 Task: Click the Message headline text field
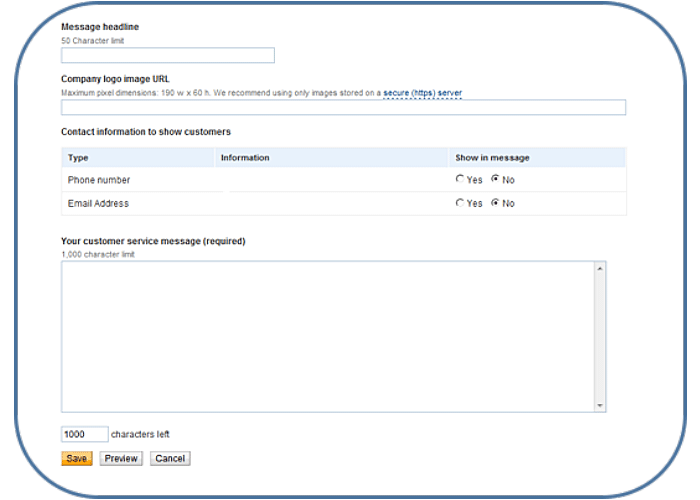(x=167, y=56)
